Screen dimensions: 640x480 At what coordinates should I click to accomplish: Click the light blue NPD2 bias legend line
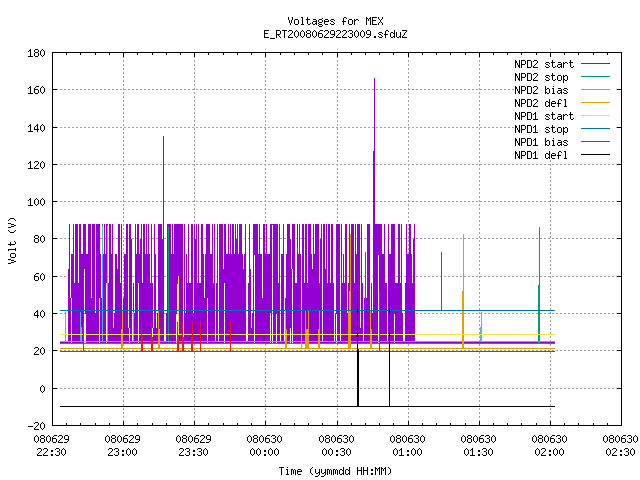point(596,89)
